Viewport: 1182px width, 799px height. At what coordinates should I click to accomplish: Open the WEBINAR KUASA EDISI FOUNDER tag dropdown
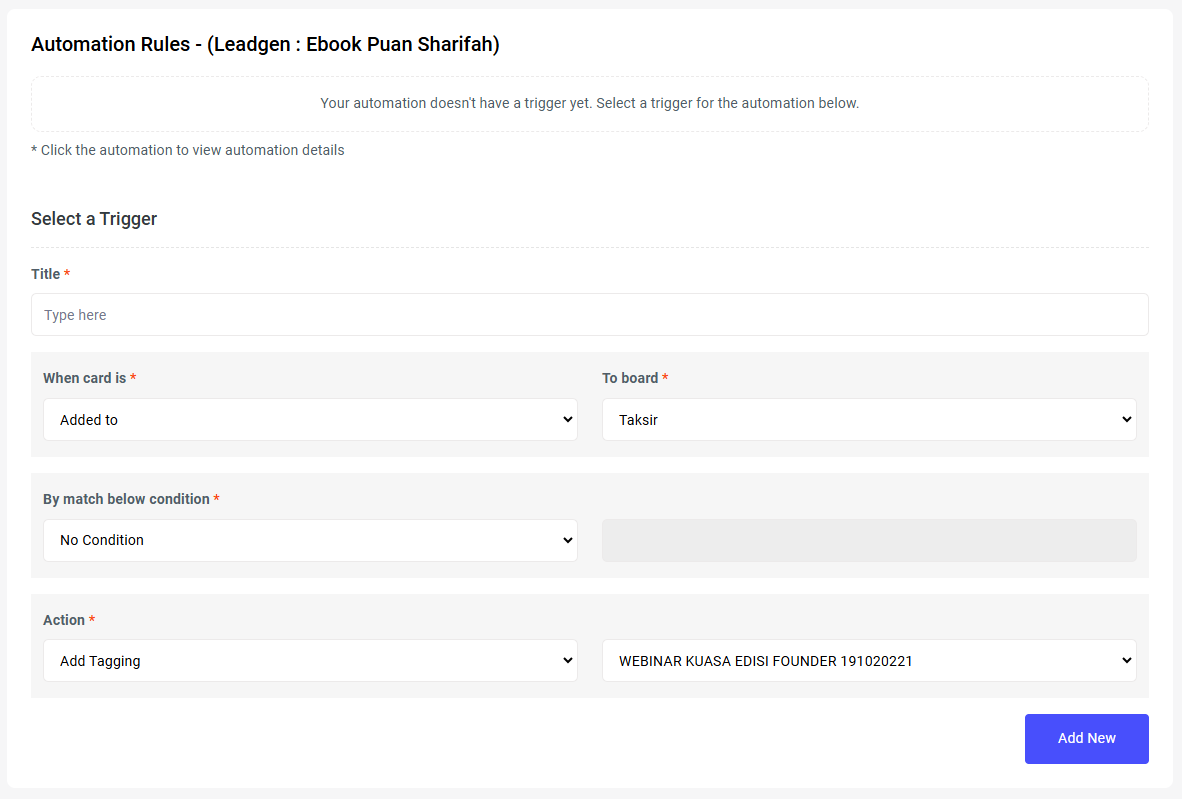868,661
